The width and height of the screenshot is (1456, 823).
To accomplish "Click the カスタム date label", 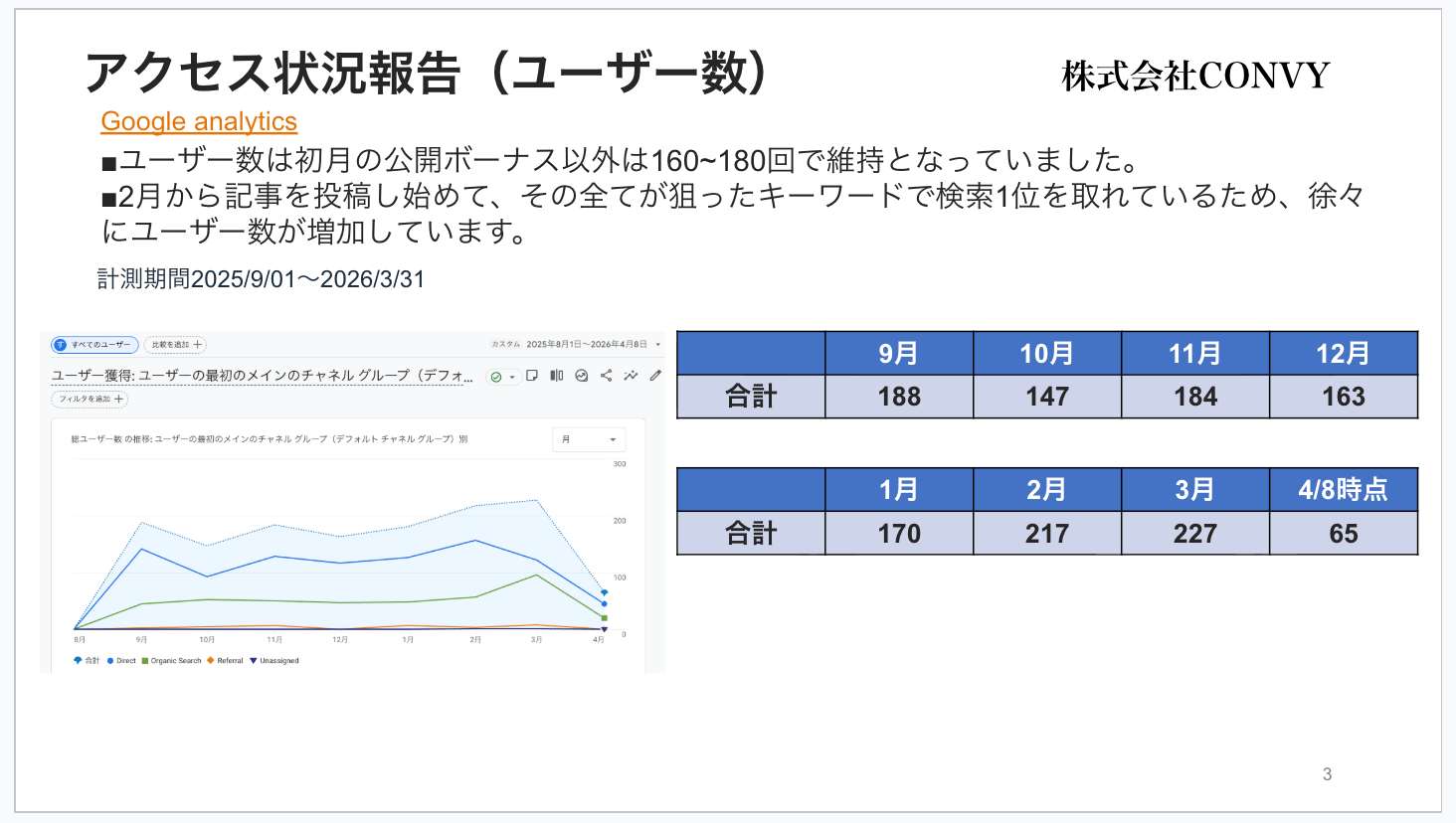I will [505, 345].
